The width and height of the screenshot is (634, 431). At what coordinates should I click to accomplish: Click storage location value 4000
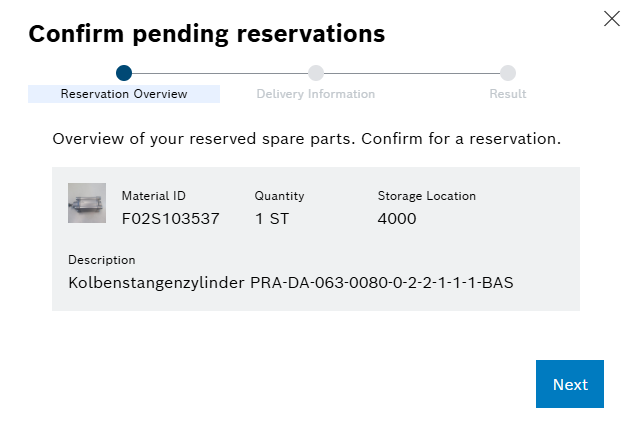tap(397, 218)
